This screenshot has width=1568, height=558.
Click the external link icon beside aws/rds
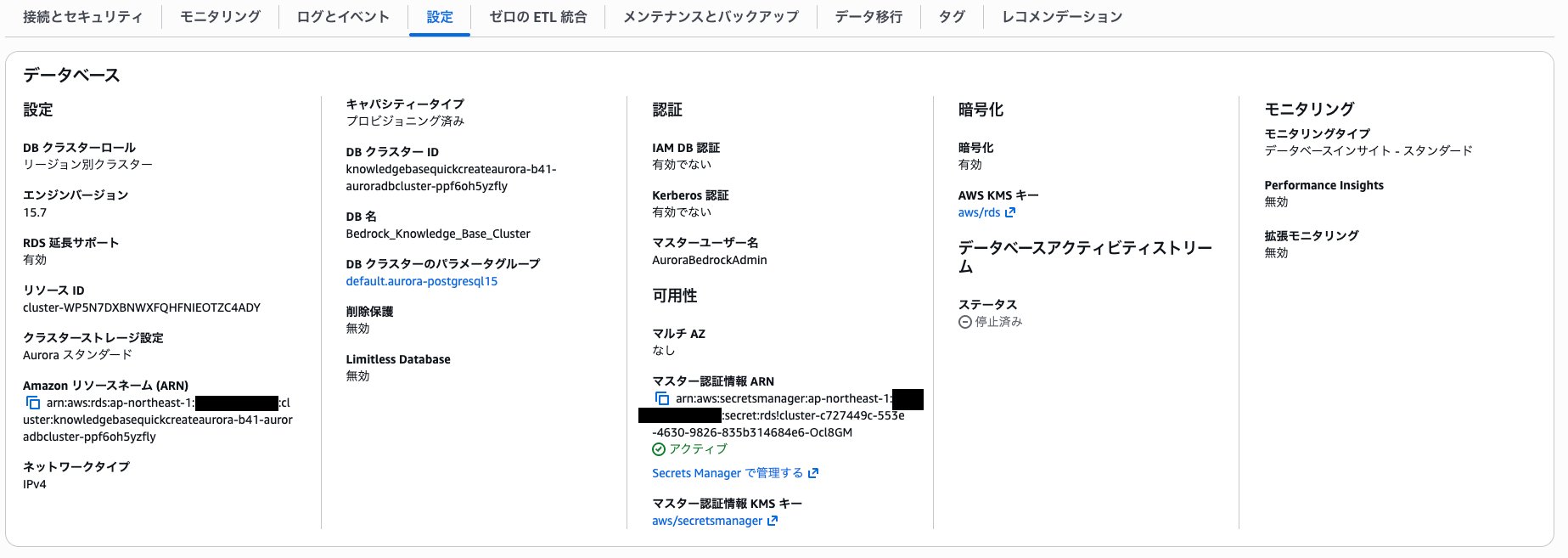1009,211
